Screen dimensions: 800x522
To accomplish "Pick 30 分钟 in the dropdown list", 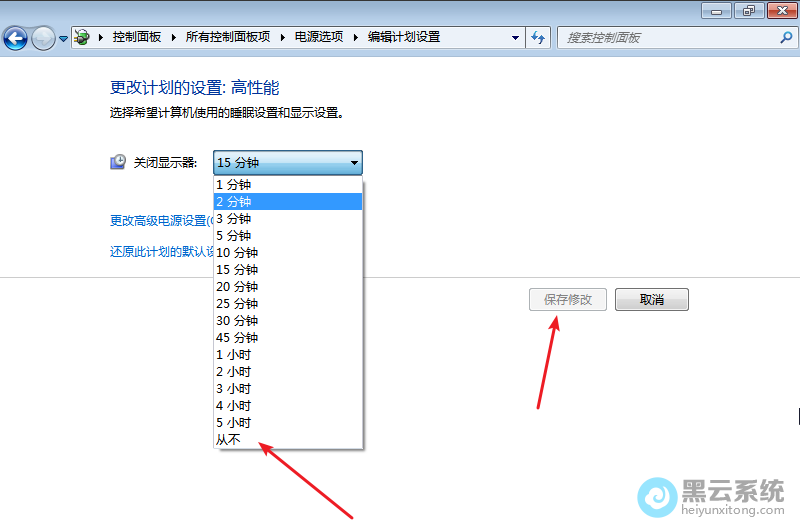I will [237, 320].
